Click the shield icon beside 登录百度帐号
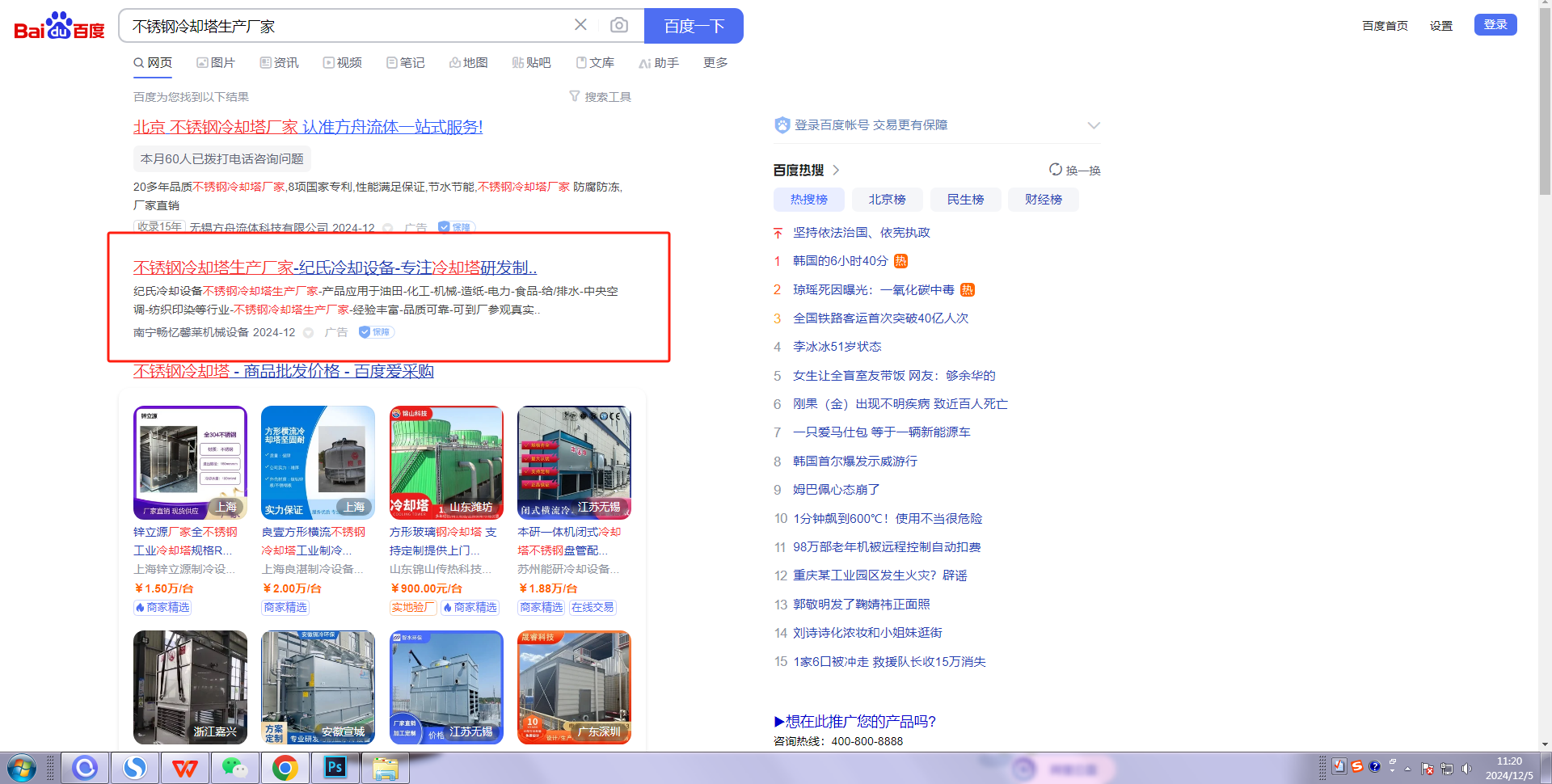This screenshot has width=1552, height=784. [782, 125]
